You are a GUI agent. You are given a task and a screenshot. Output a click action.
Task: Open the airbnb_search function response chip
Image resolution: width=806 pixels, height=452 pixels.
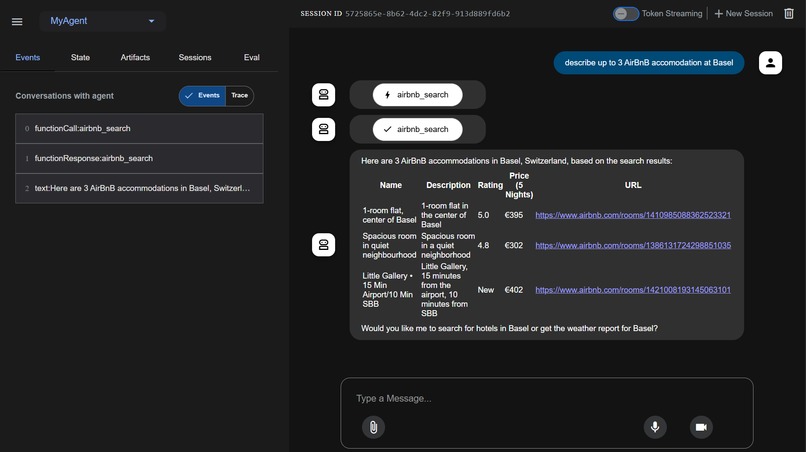click(x=417, y=130)
